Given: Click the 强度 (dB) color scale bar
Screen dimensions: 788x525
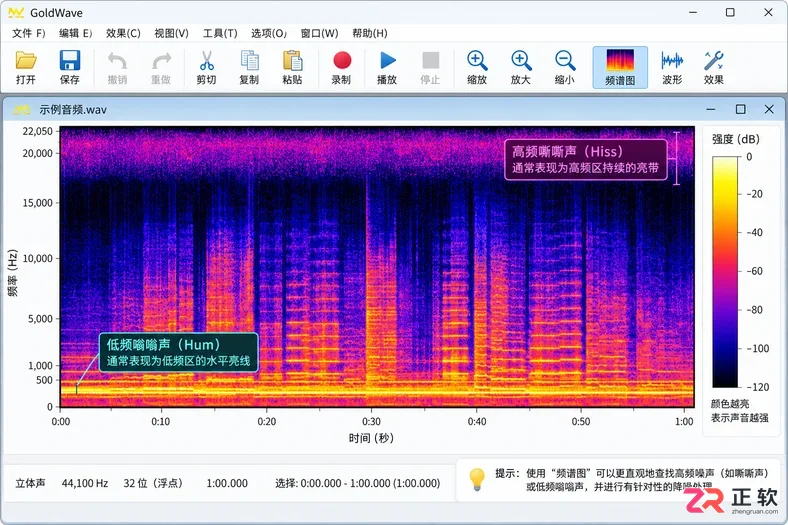Looking at the screenshot, I should click(725, 272).
